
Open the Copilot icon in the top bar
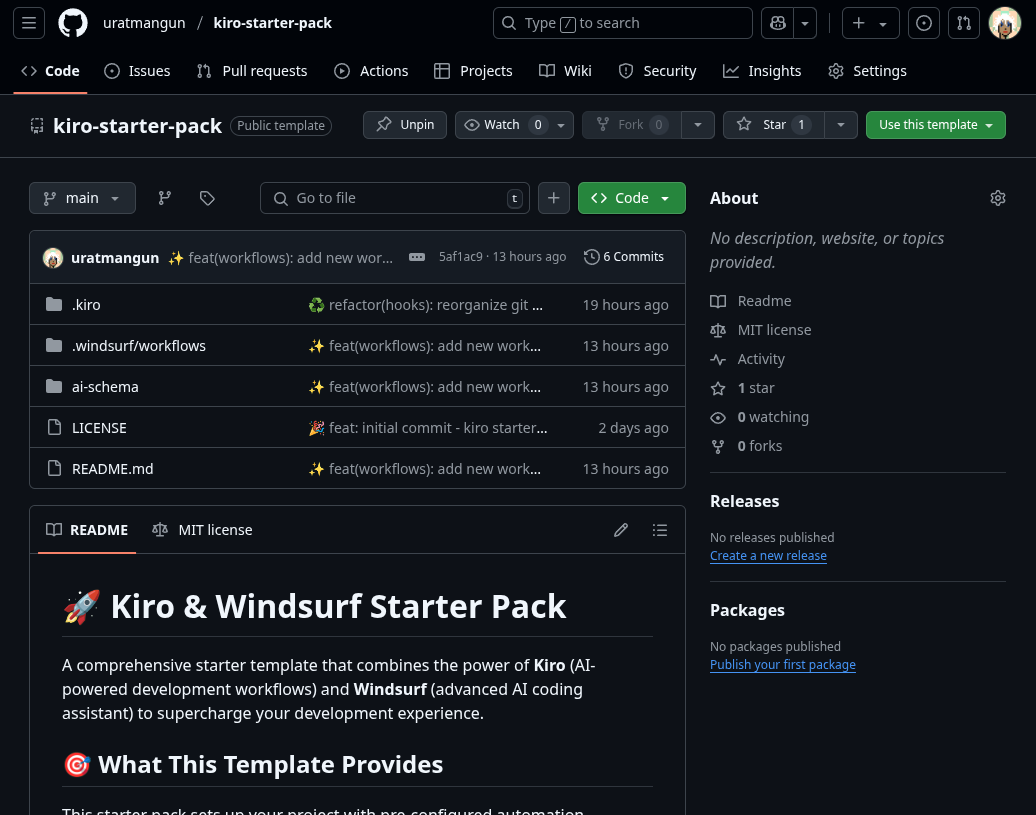click(x=778, y=22)
